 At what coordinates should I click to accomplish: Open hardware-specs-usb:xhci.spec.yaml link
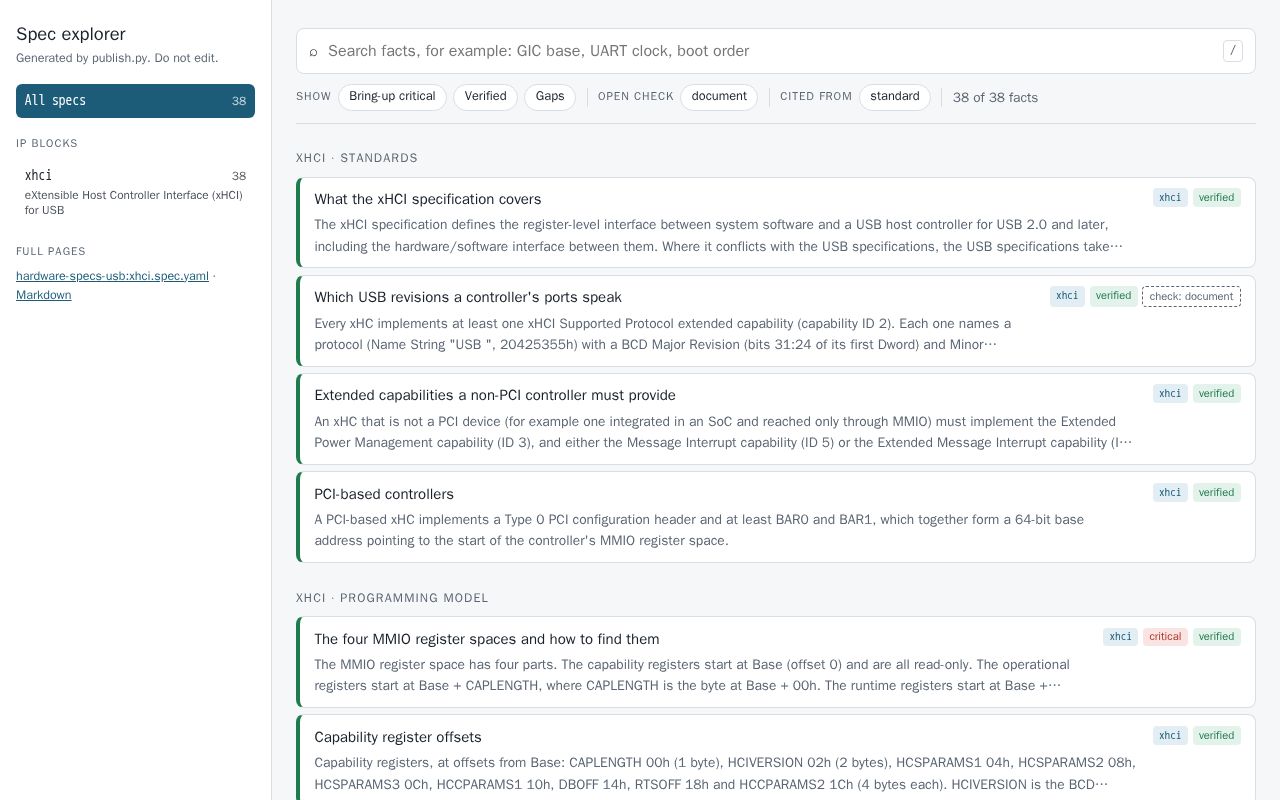112,276
